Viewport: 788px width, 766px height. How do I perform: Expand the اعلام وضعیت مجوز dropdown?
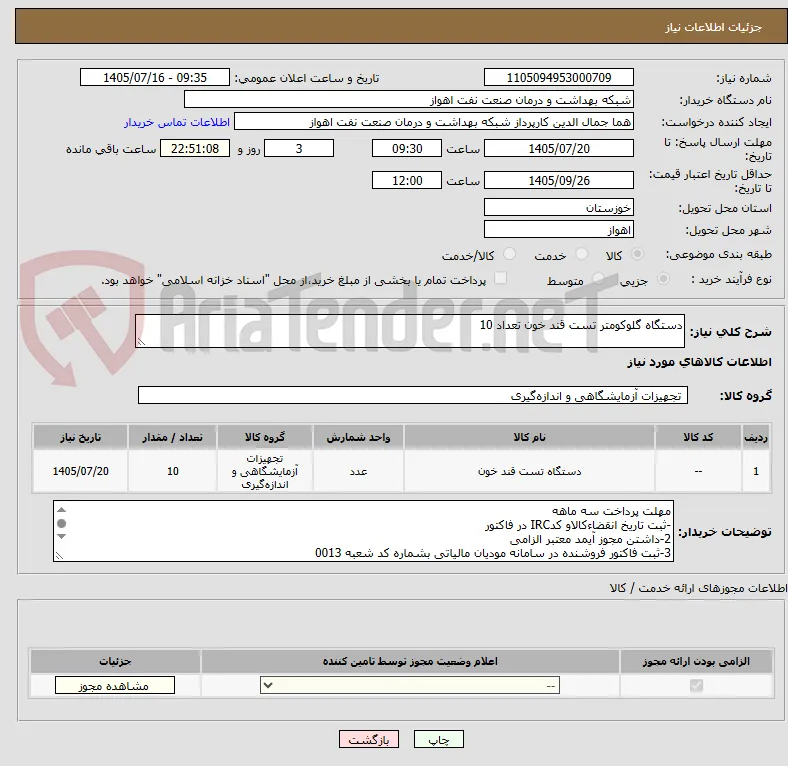(410, 686)
